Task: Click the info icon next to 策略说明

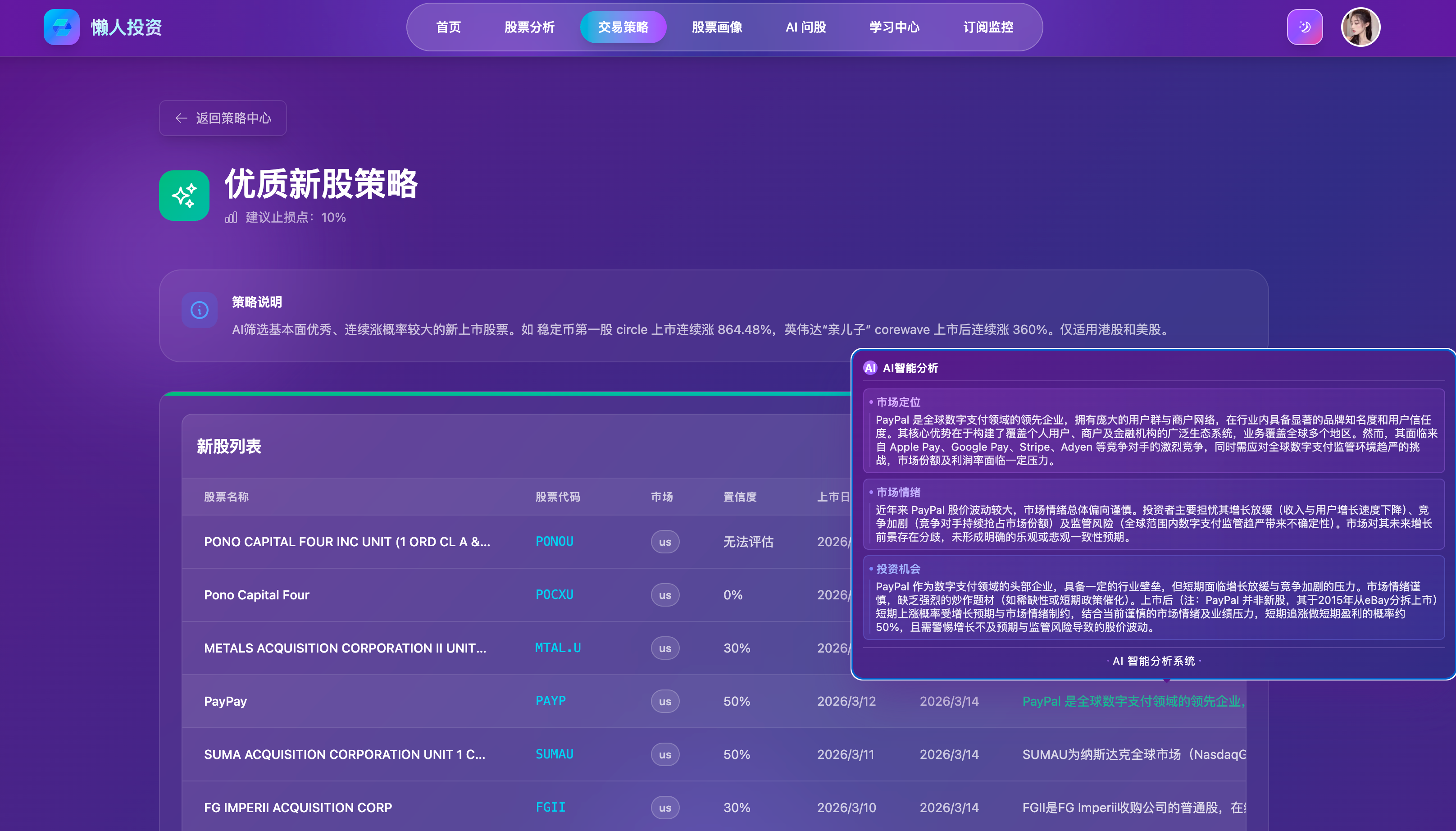Action: point(199,310)
